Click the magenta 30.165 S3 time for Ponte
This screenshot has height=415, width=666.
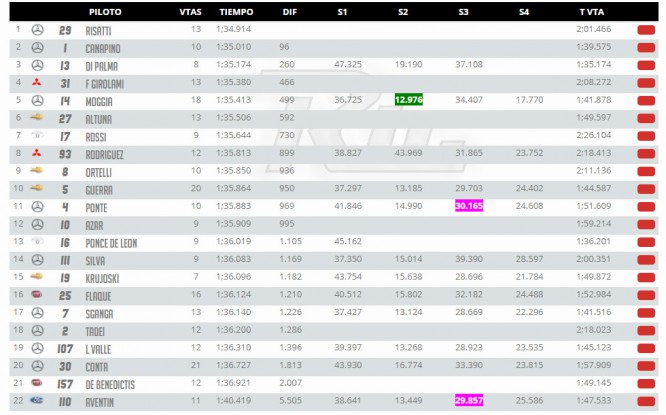click(469, 206)
